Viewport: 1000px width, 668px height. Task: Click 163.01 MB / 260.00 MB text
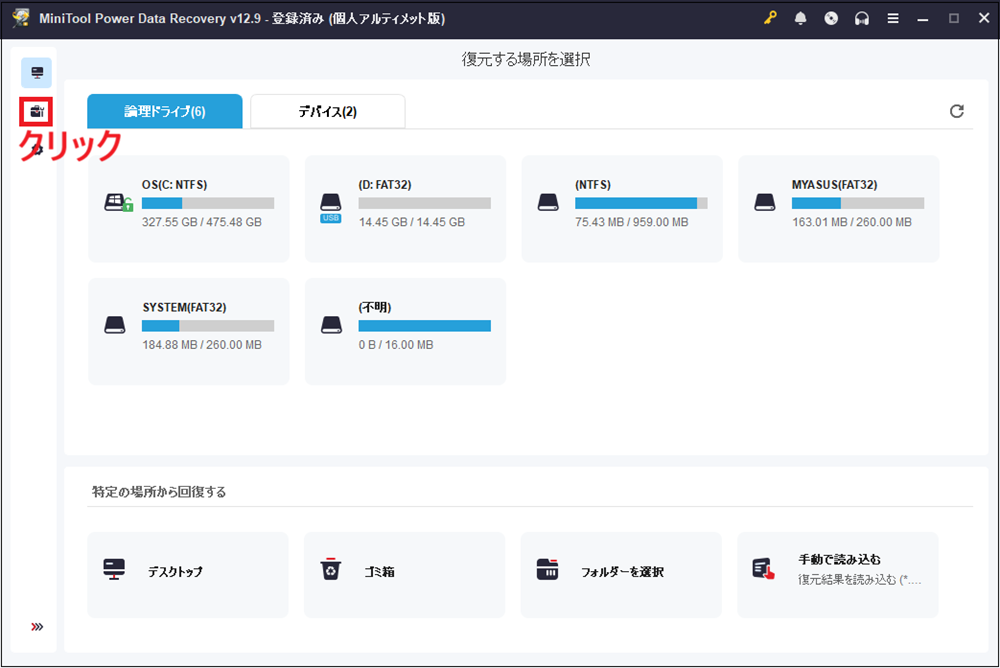coord(852,222)
